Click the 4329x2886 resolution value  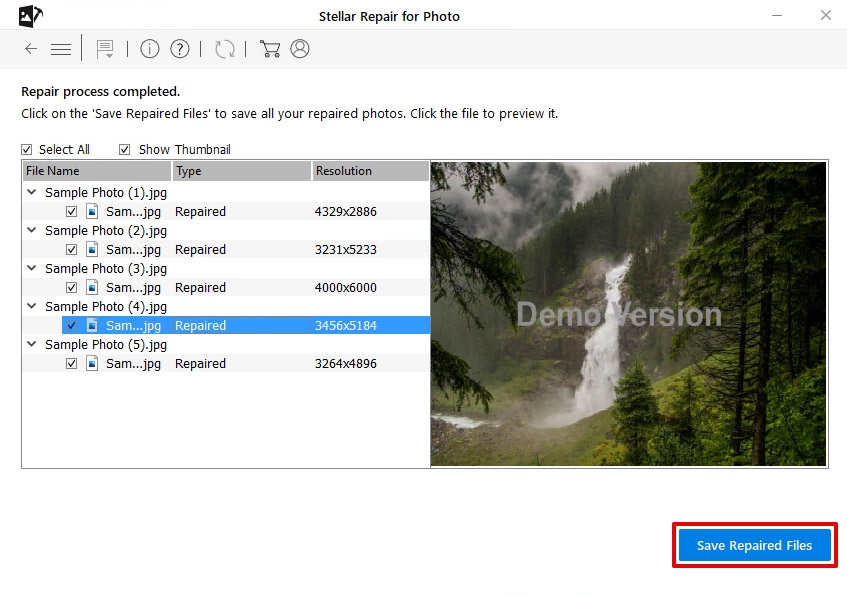tap(346, 212)
